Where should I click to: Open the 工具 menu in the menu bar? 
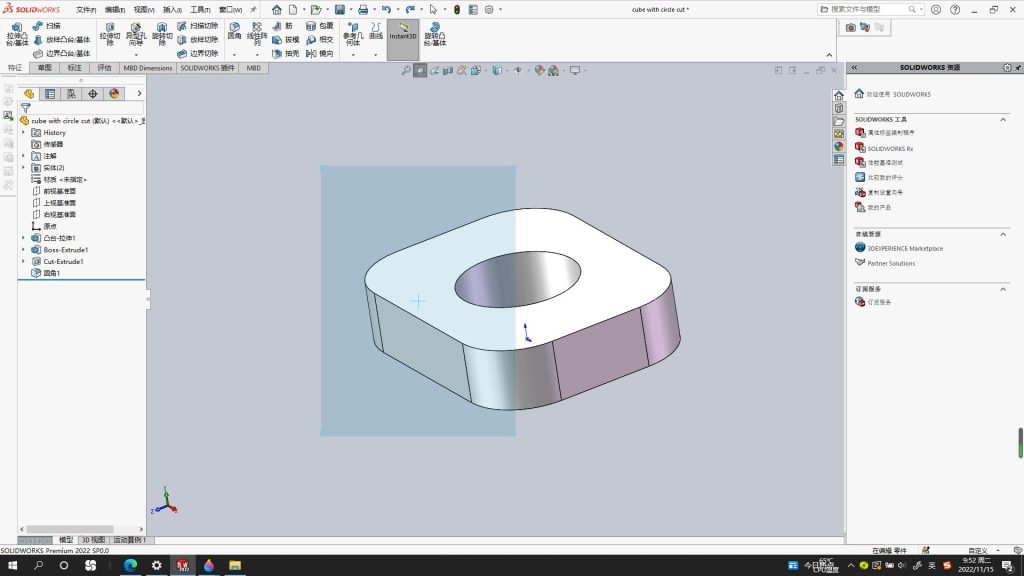click(x=200, y=10)
